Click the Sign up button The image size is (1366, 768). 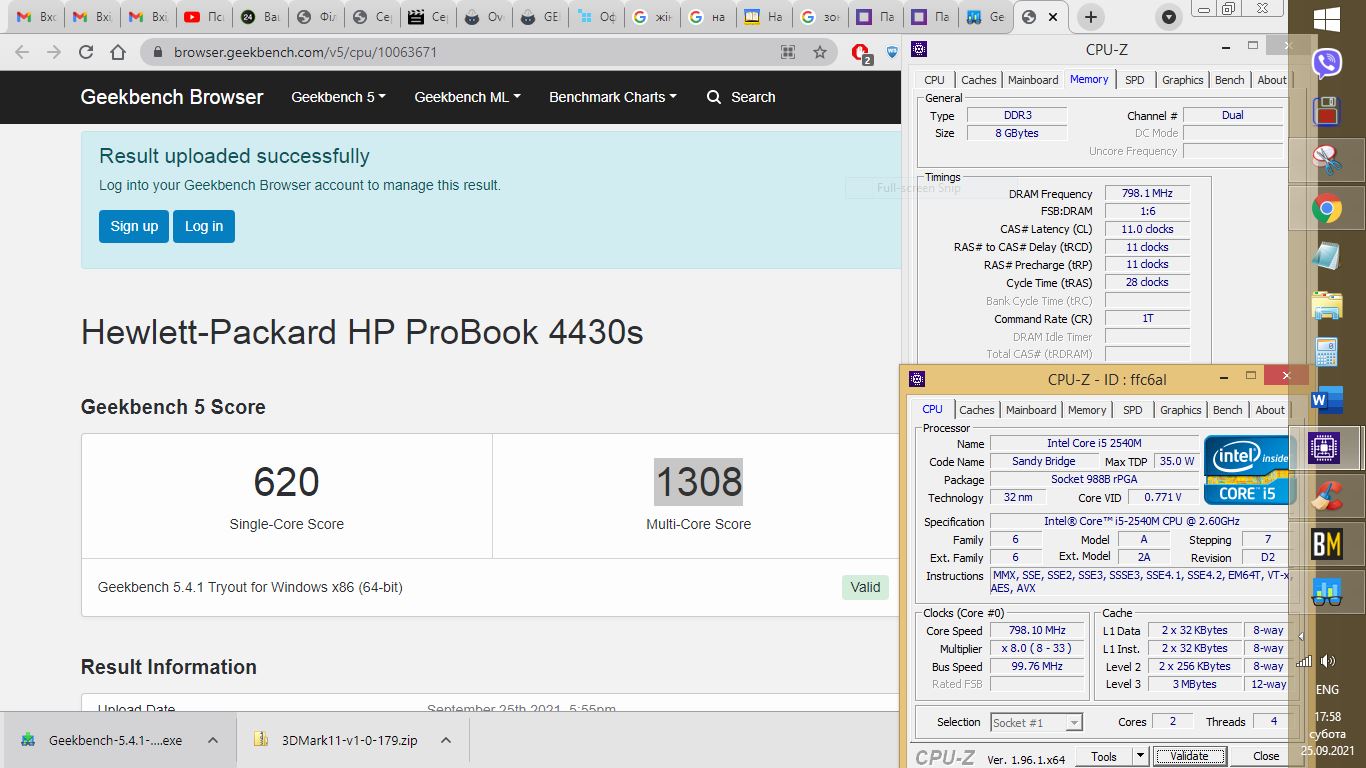coord(134,226)
